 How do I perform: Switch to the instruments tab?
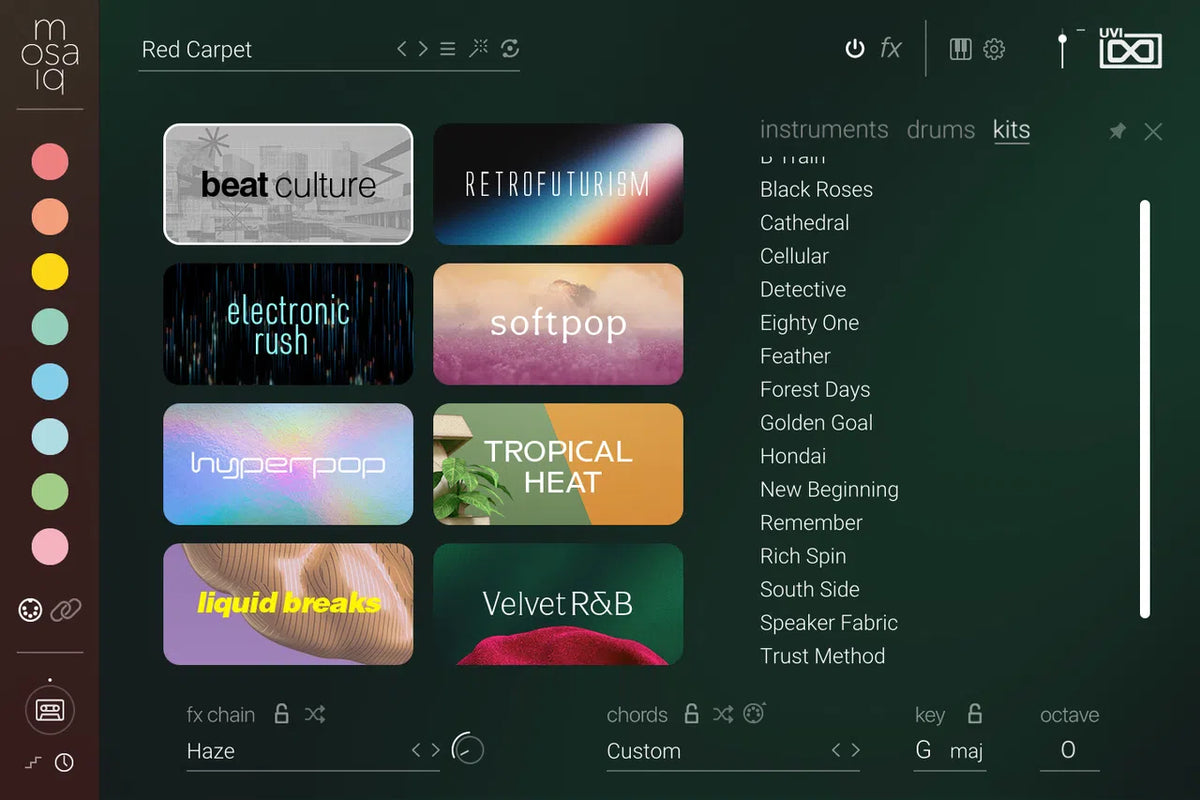[x=823, y=130]
